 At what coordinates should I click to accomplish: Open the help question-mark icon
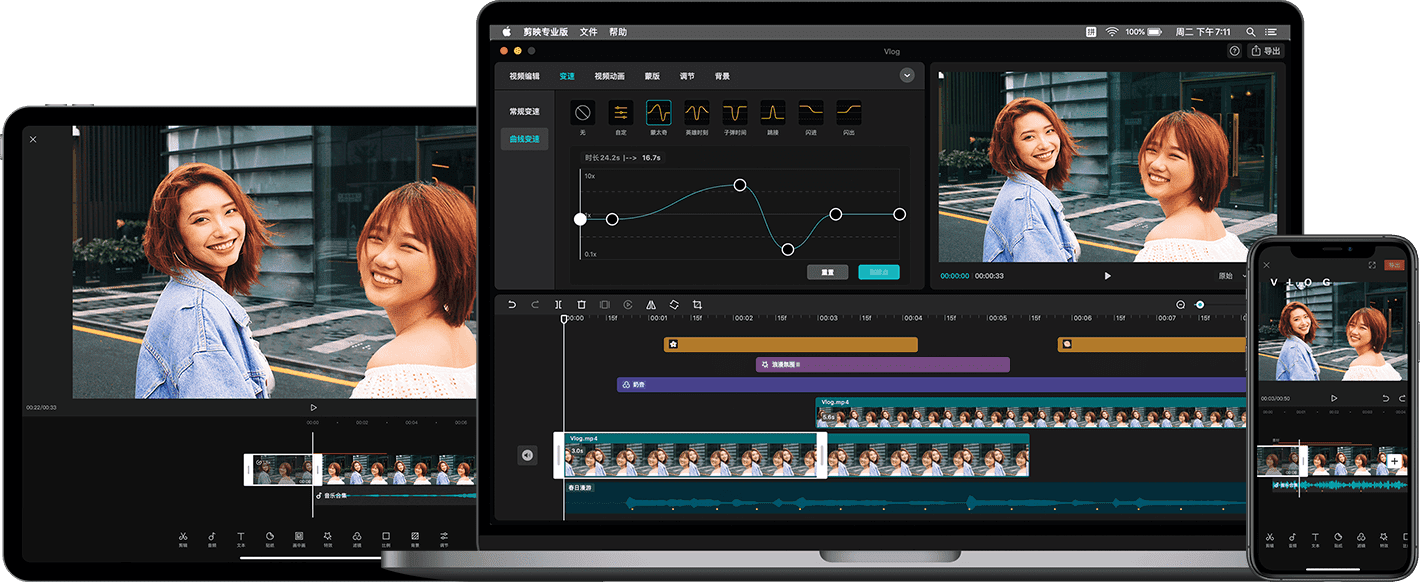click(1234, 51)
